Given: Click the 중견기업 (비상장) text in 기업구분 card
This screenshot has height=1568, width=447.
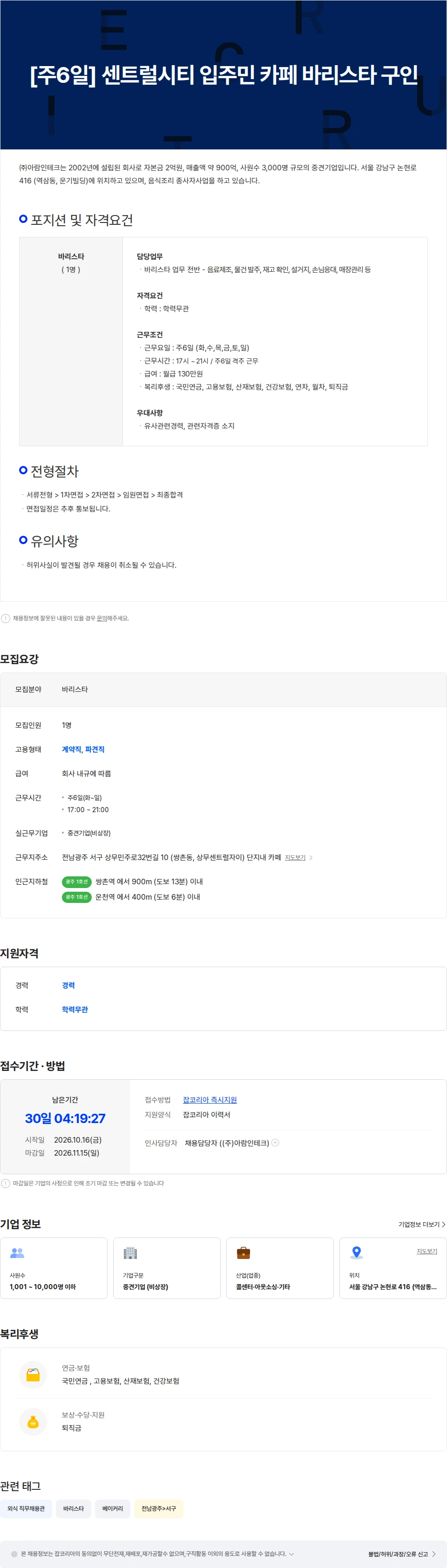Looking at the screenshot, I should pyautogui.click(x=146, y=1287).
